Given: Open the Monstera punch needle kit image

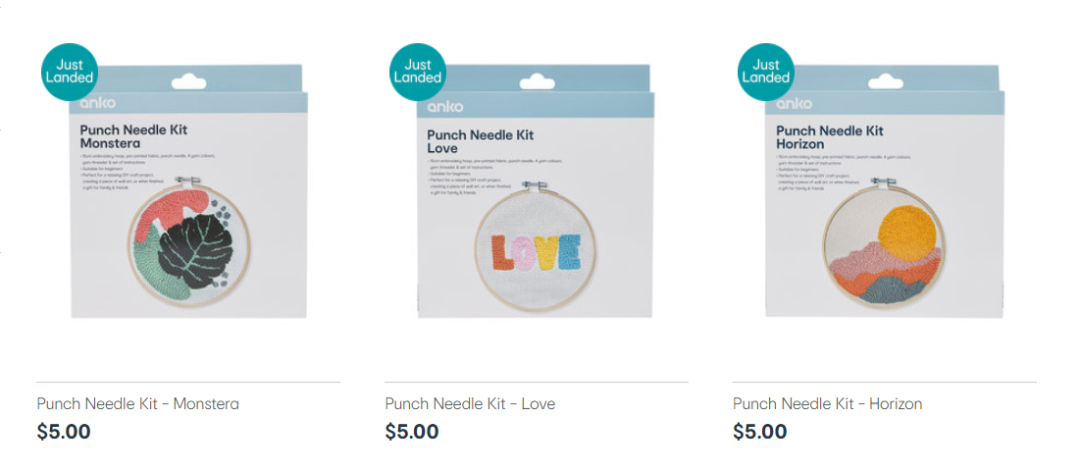Looking at the screenshot, I should [x=189, y=191].
